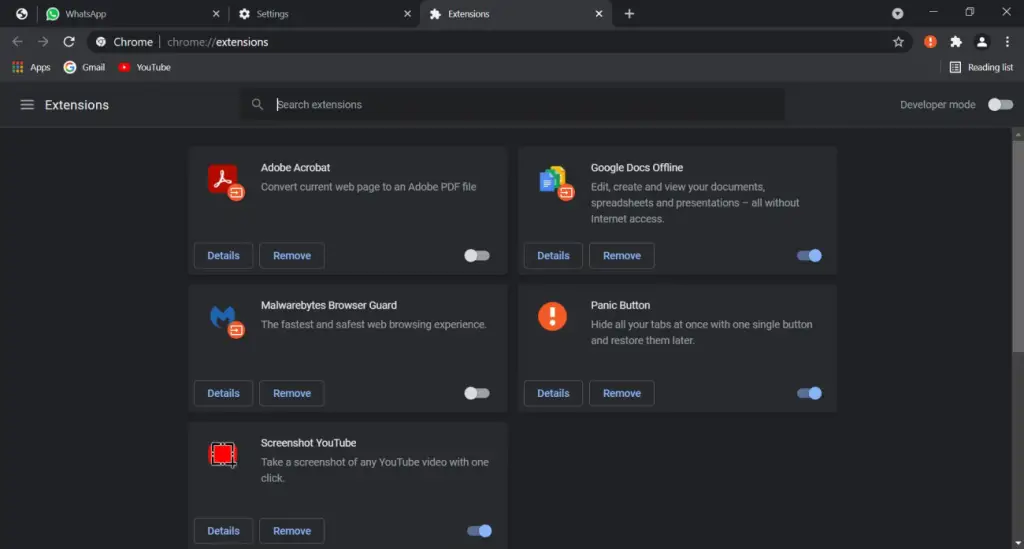The width and height of the screenshot is (1024, 549).
Task: Click the globe icon left of the WhatsApp tab
Action: (22, 14)
